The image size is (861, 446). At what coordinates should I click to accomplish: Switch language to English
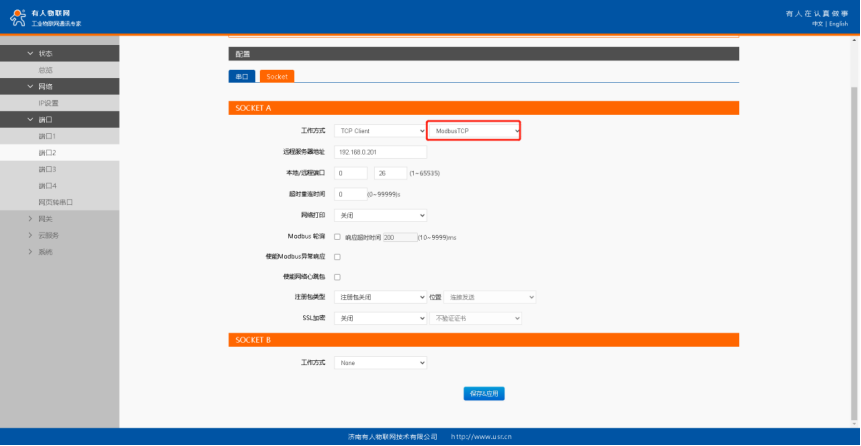pyautogui.click(x=837, y=24)
